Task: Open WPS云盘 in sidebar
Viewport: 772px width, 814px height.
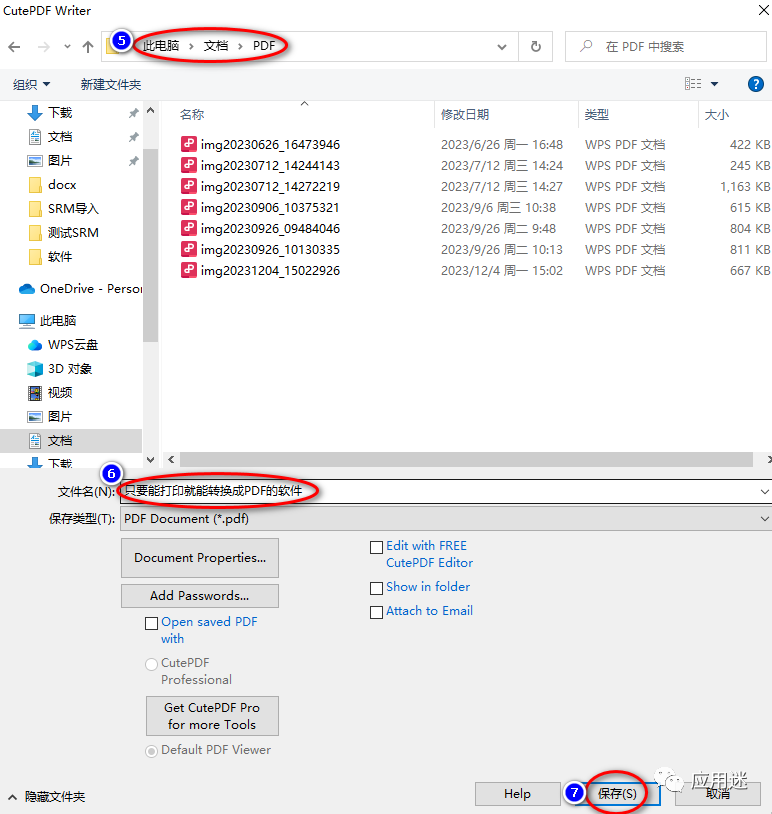Action: (73, 345)
